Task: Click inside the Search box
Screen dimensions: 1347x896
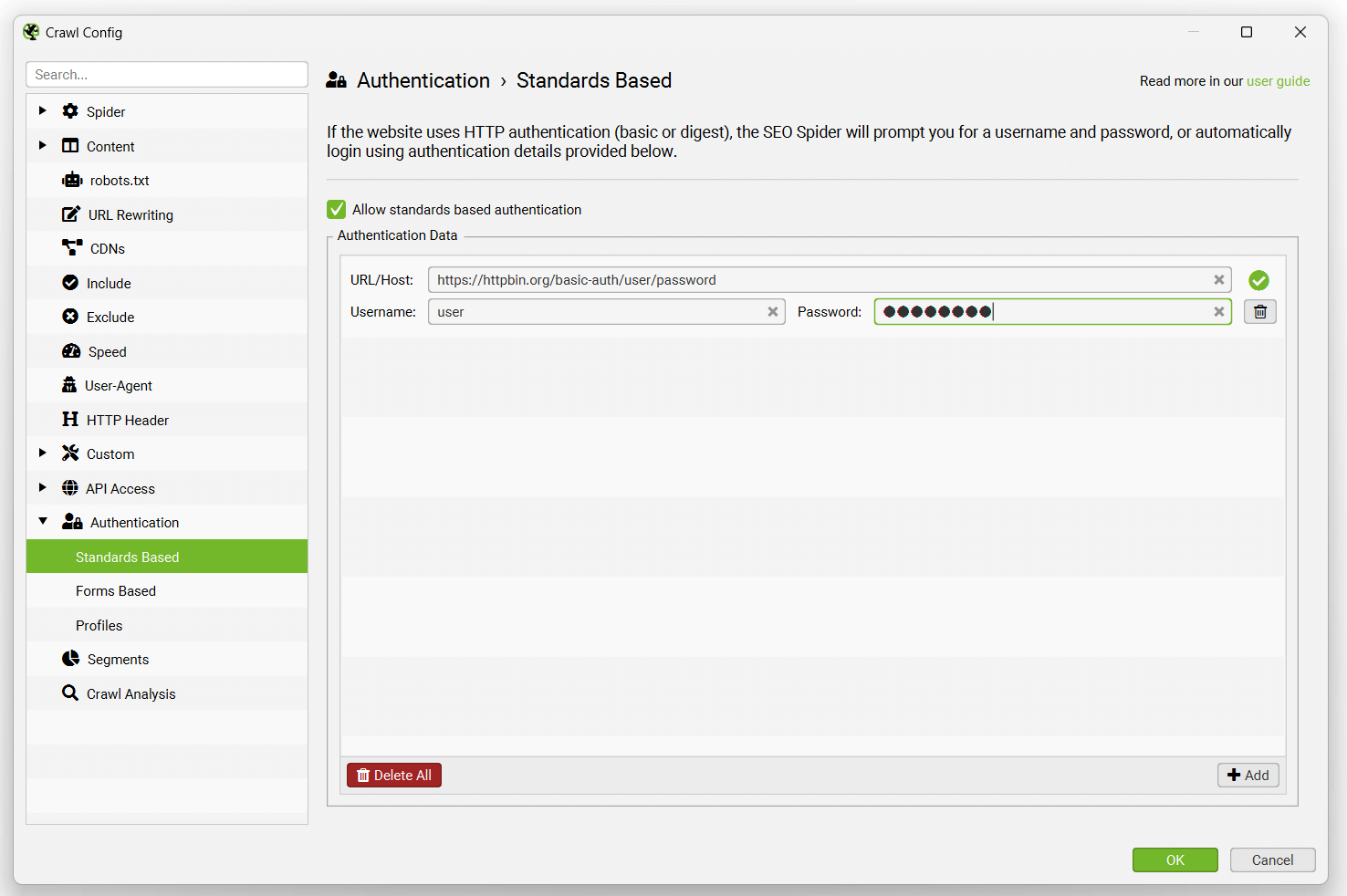Action: [167, 74]
